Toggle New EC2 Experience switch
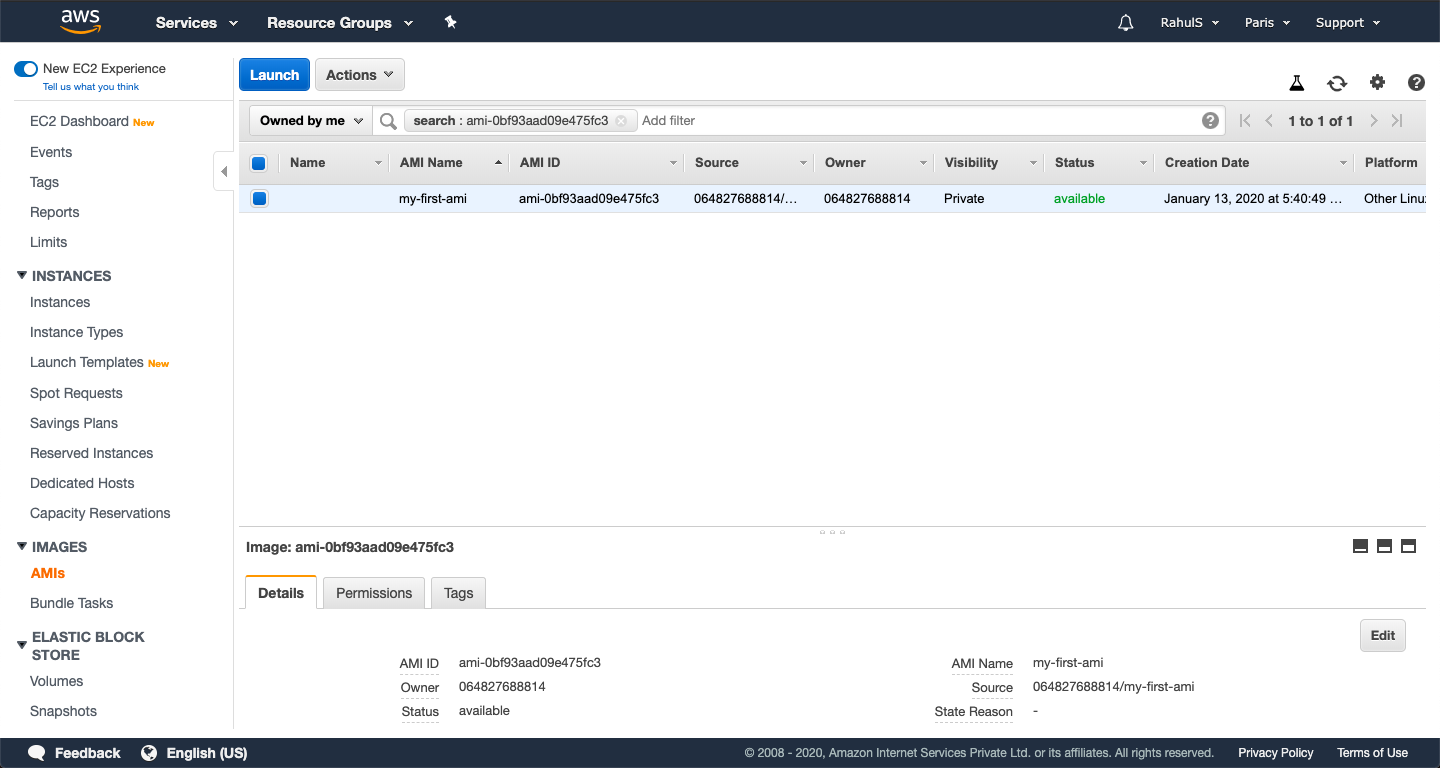The width and height of the screenshot is (1440, 768). tap(25, 69)
